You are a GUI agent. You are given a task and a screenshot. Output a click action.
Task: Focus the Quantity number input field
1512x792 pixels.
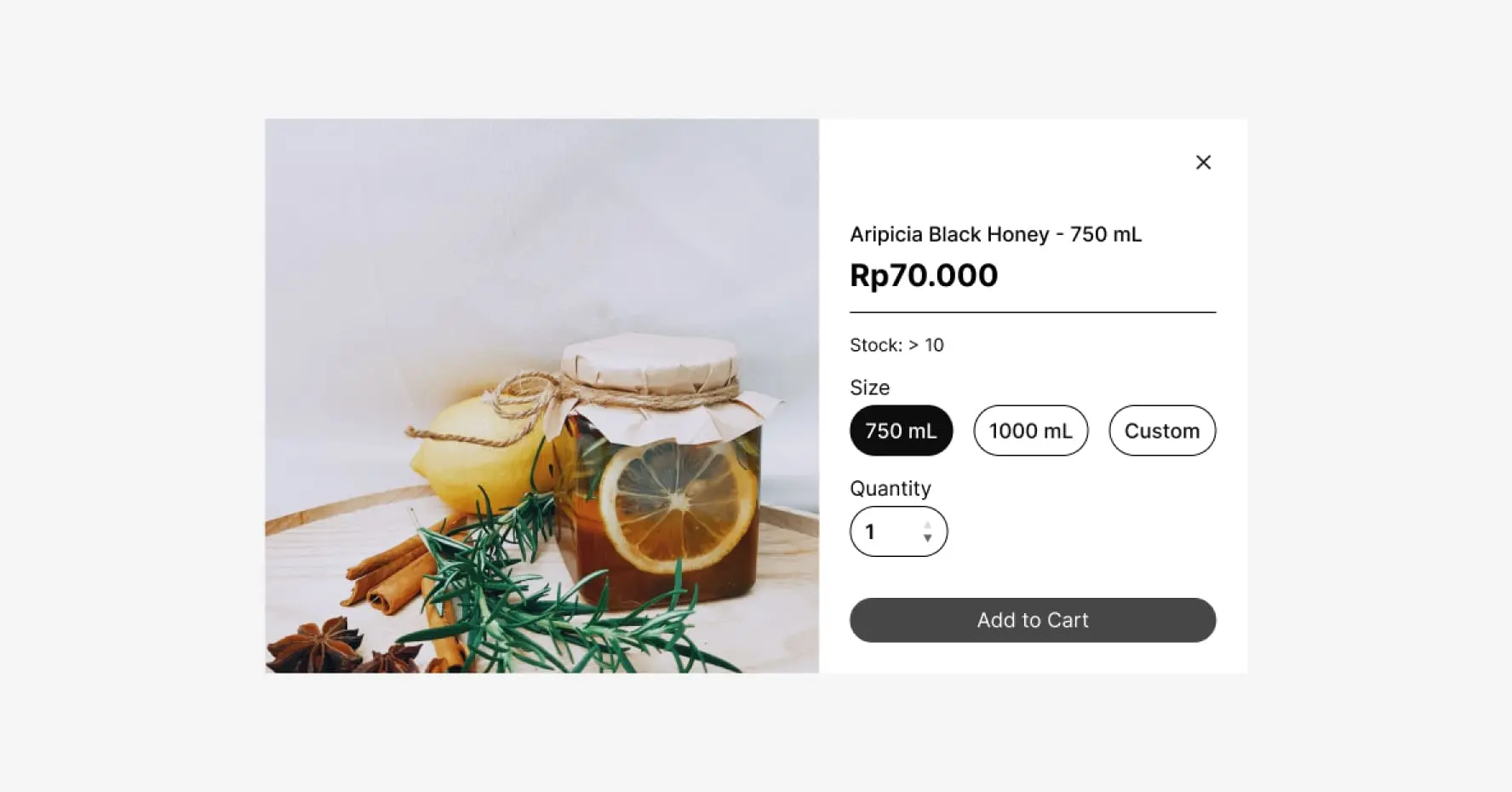[898, 531]
